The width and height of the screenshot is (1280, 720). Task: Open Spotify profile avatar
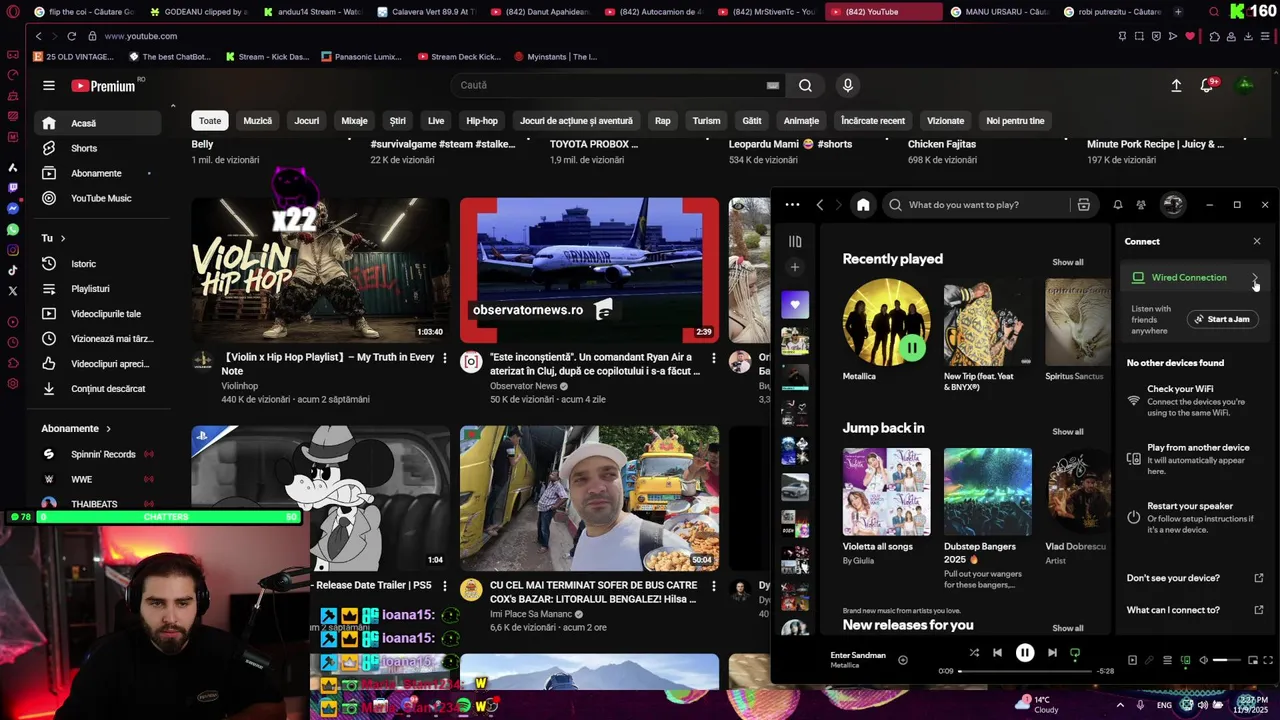pyautogui.click(x=1173, y=204)
